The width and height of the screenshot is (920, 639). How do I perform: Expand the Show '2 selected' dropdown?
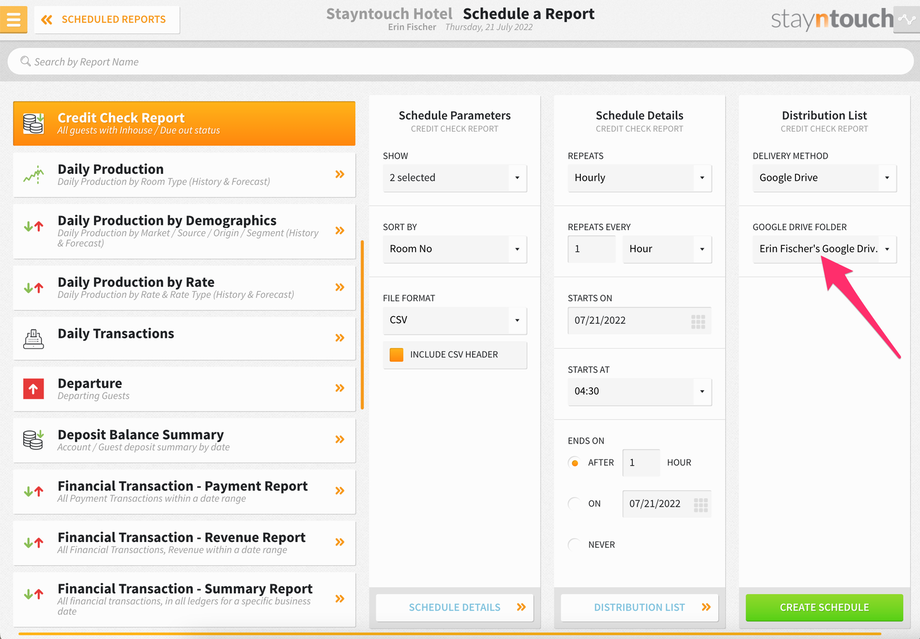click(455, 178)
